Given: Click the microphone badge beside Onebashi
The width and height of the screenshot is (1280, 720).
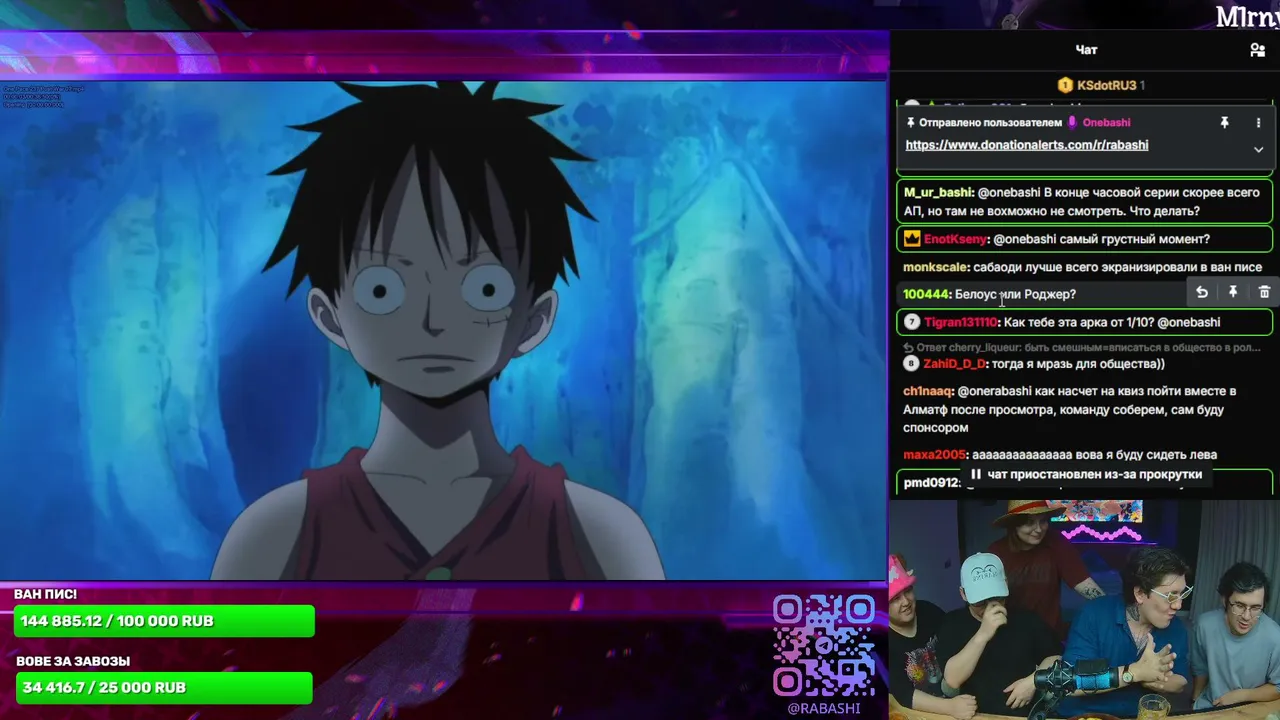Looking at the screenshot, I should 1073,122.
